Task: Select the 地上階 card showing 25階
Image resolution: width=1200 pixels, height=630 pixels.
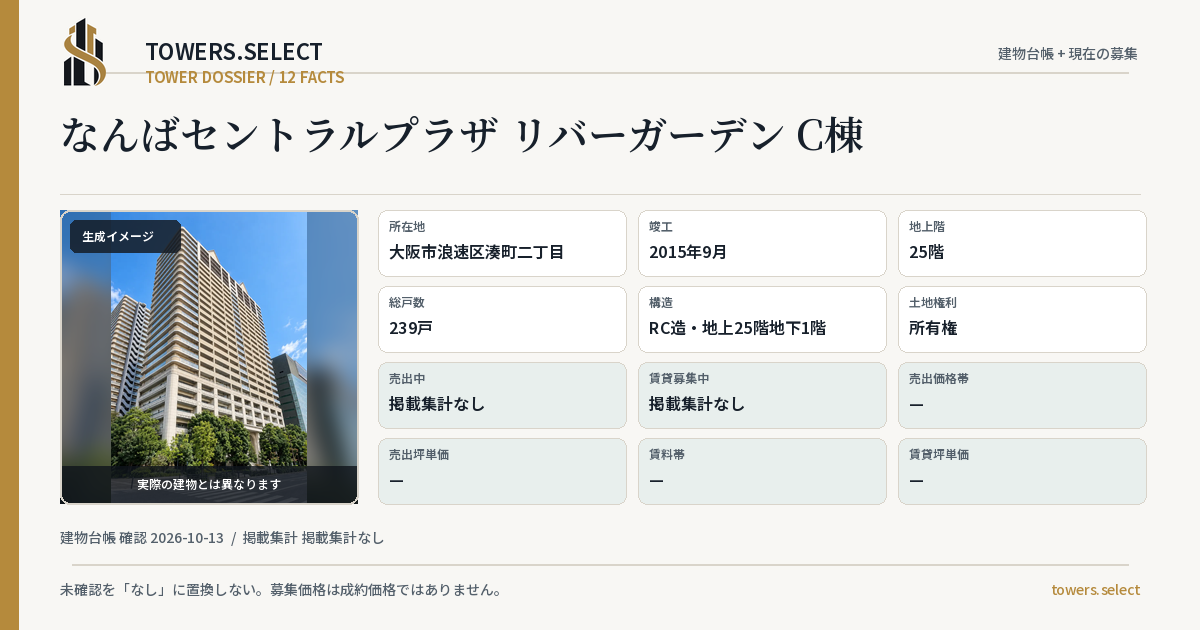Action: [x=1022, y=243]
